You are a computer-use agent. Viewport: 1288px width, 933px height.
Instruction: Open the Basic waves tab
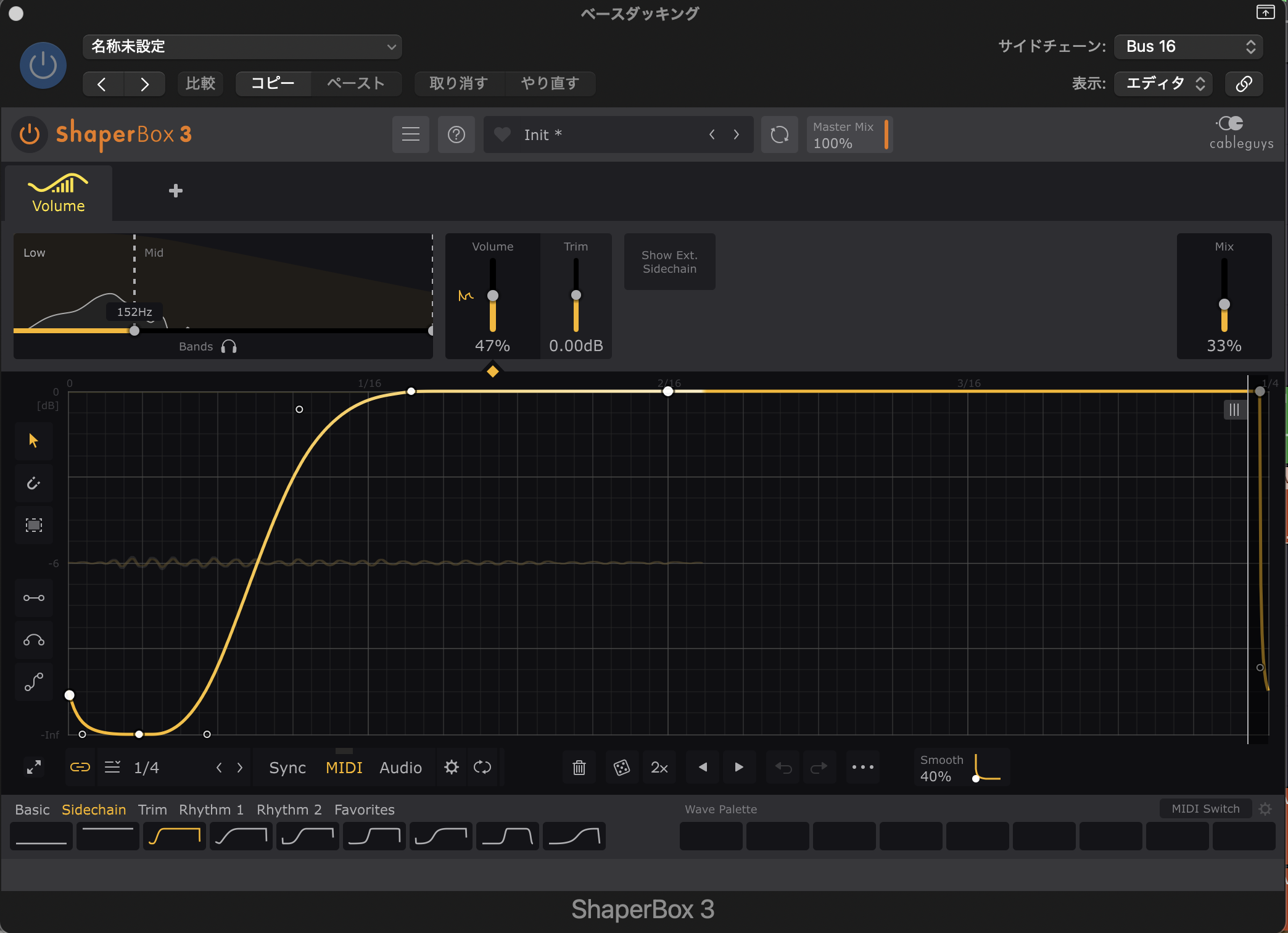click(32, 810)
